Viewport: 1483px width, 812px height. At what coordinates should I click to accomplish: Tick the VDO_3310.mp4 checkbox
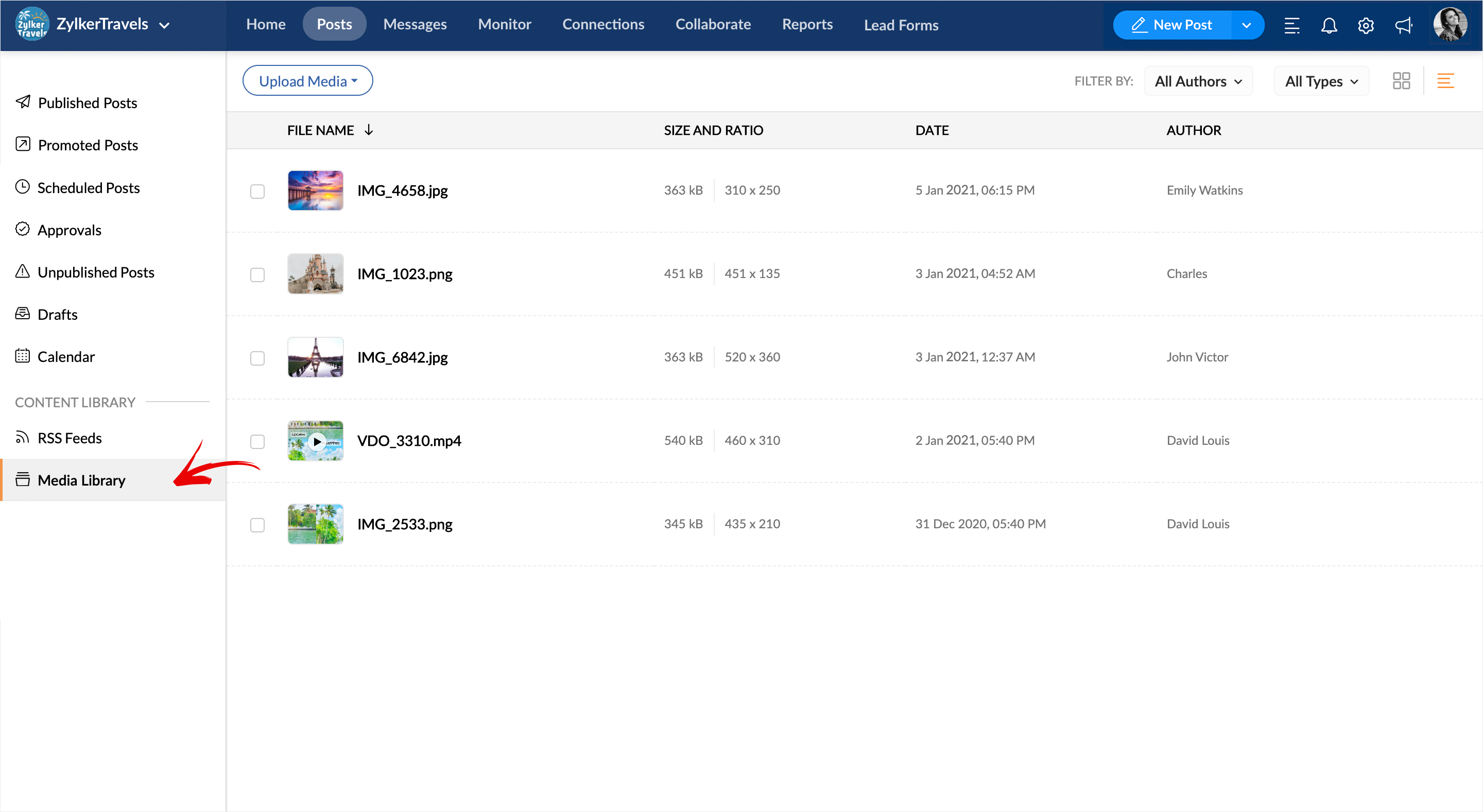click(x=257, y=441)
